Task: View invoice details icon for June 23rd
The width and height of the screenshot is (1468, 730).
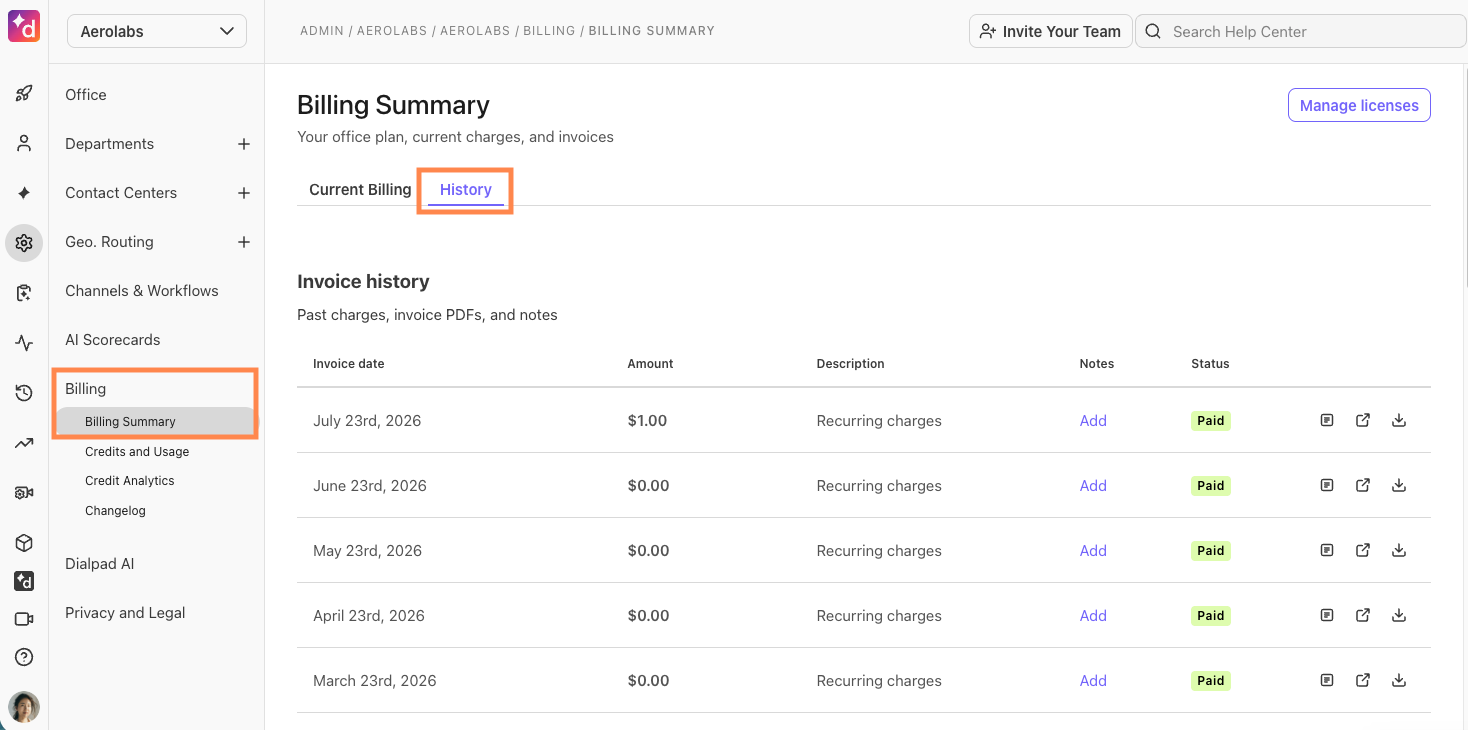Action: click(1327, 485)
